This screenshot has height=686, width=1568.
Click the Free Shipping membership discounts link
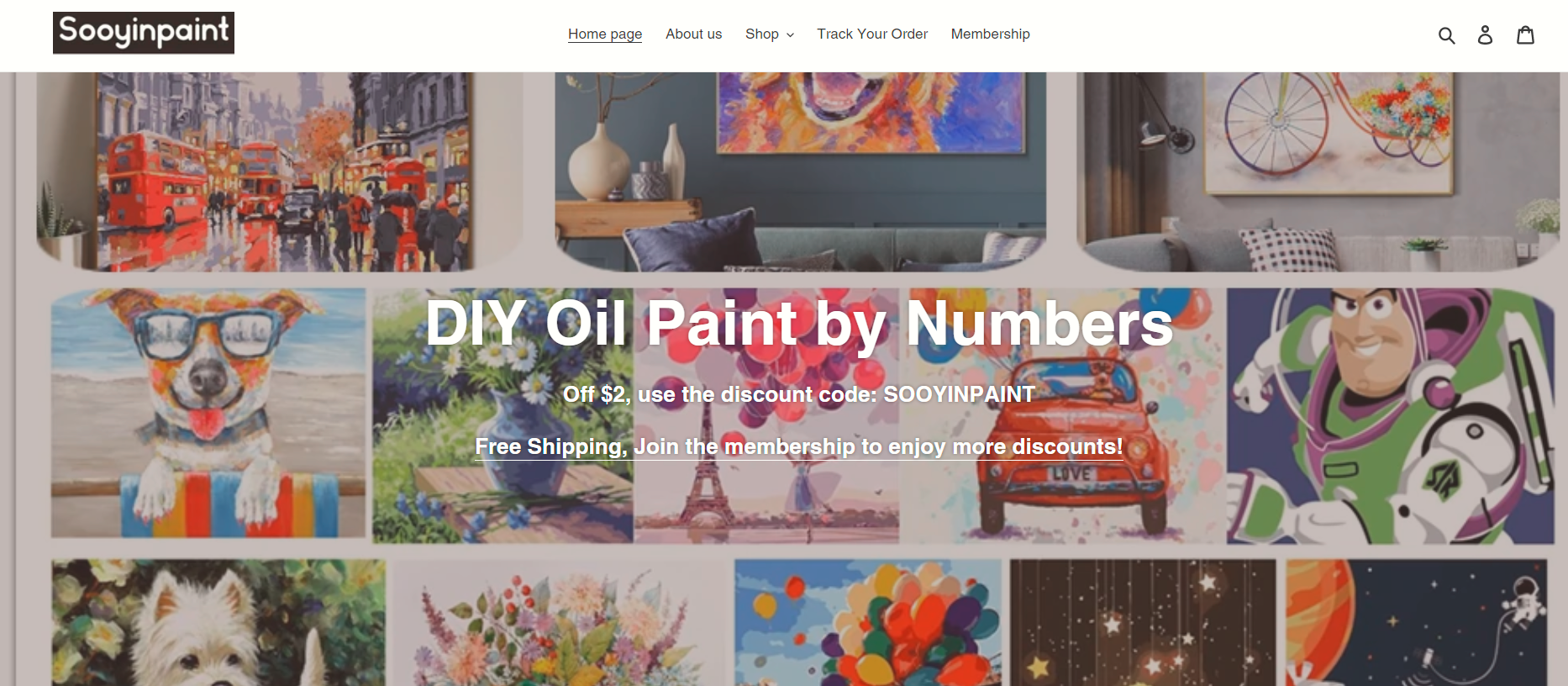click(x=799, y=446)
